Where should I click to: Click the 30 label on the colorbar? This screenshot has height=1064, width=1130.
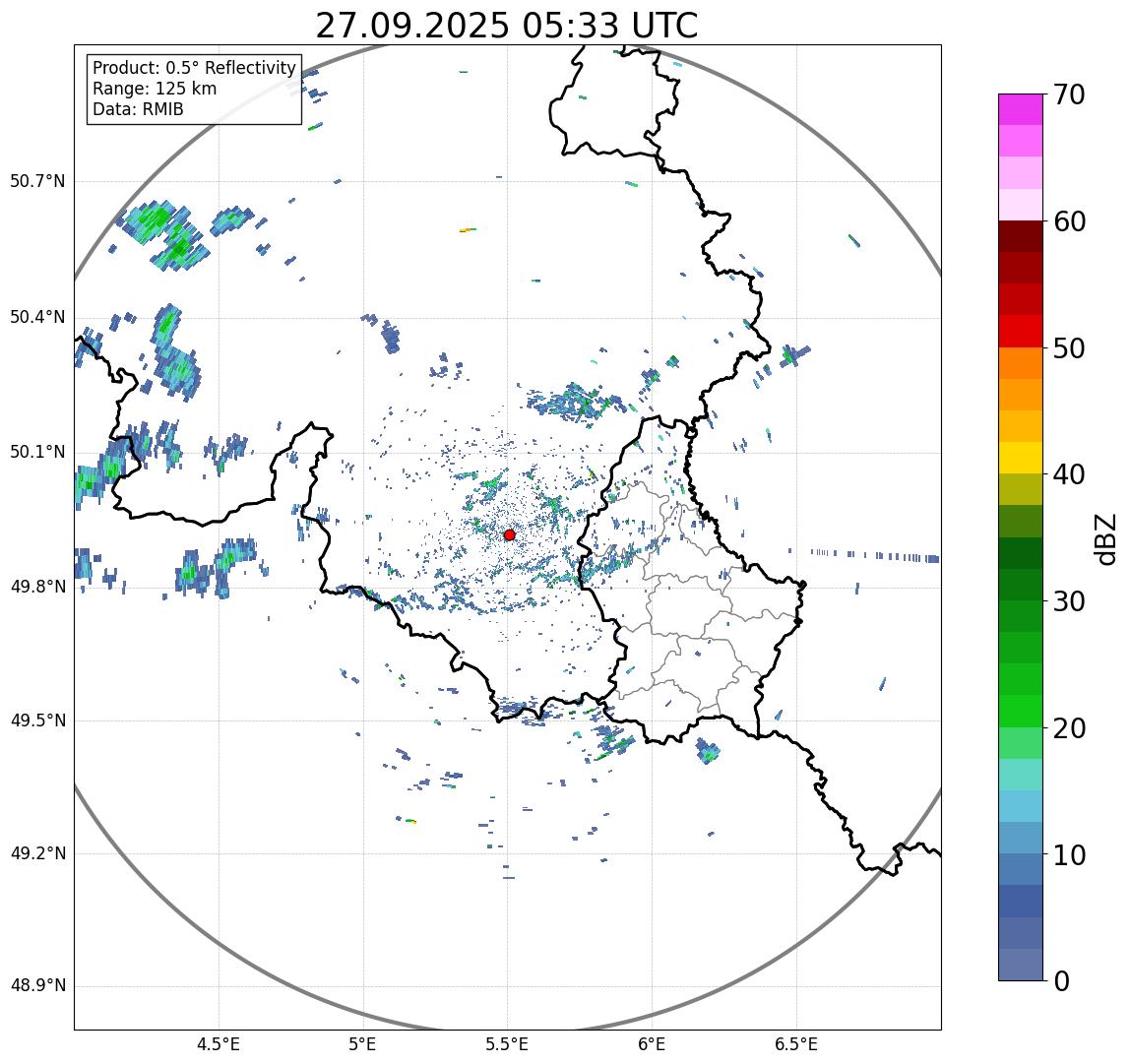coord(1069,600)
